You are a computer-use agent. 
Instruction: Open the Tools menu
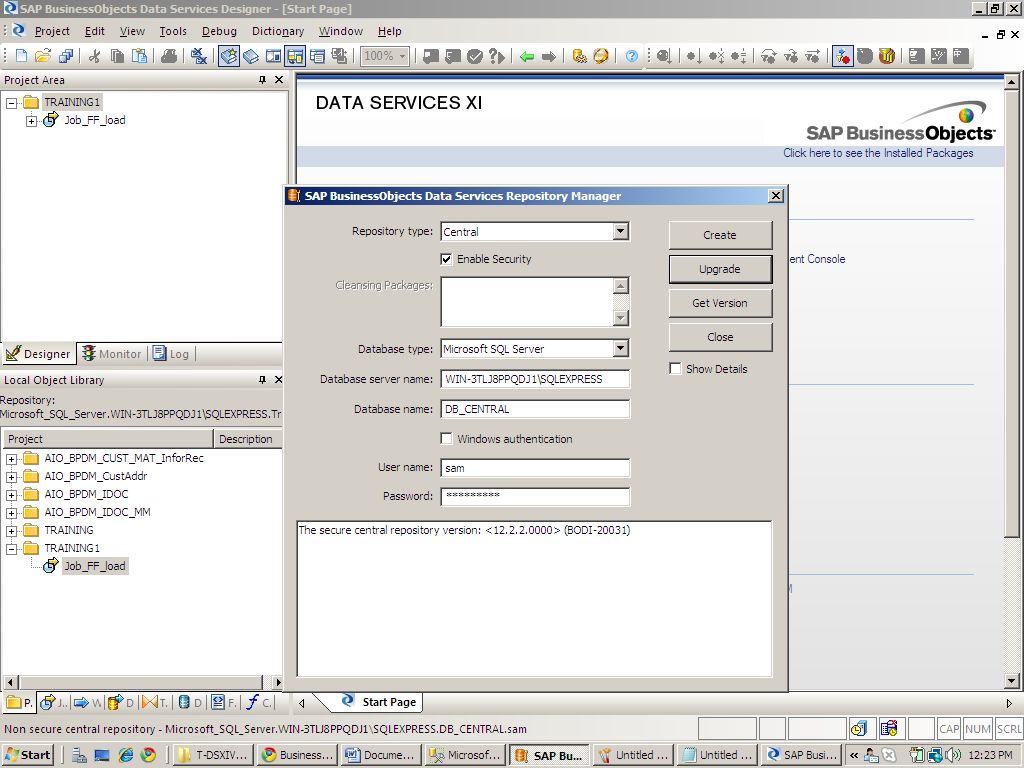pos(173,31)
